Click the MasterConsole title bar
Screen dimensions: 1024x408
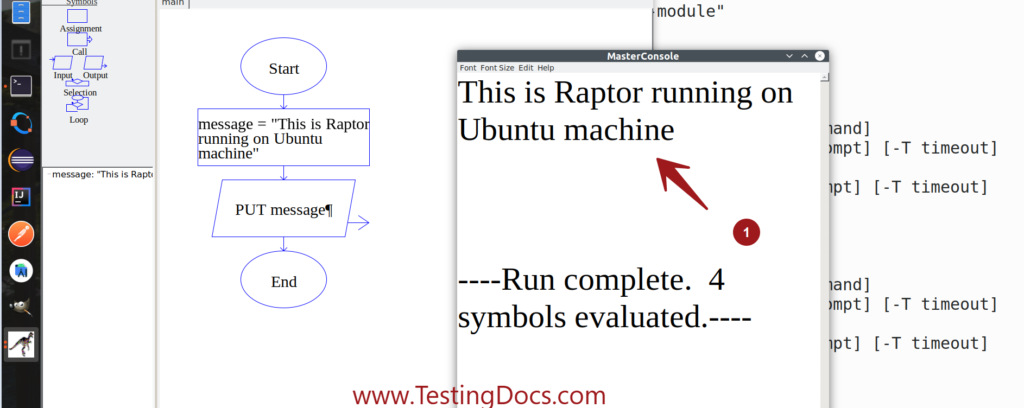(643, 56)
